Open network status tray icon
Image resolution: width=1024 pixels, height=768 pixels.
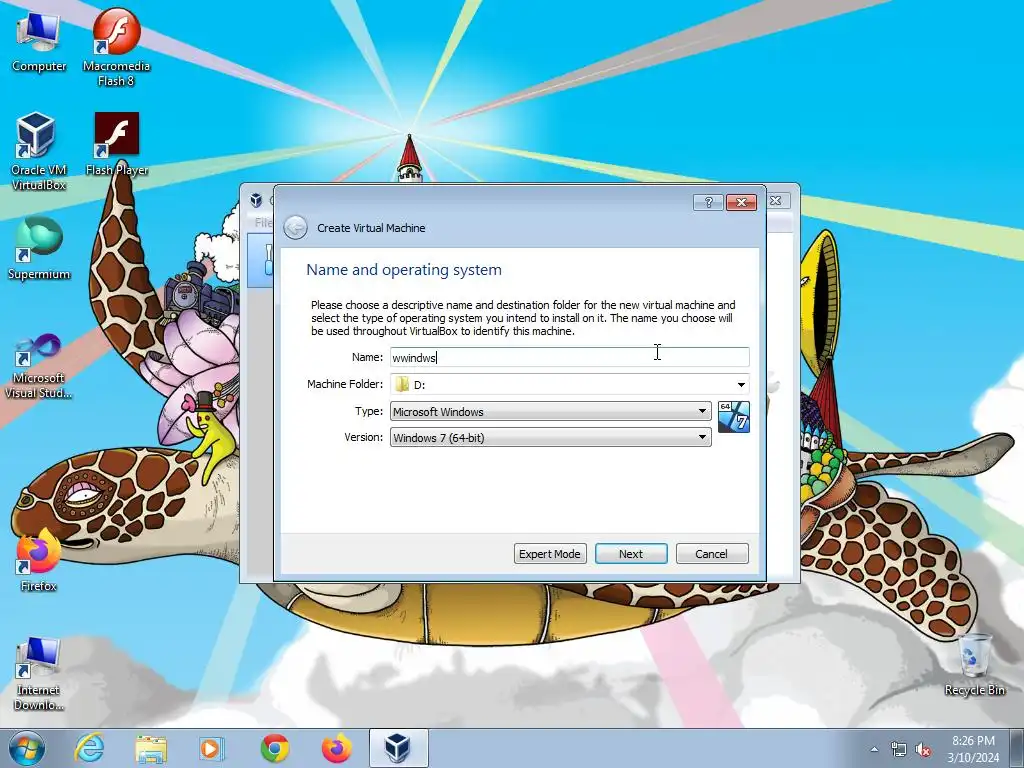899,750
